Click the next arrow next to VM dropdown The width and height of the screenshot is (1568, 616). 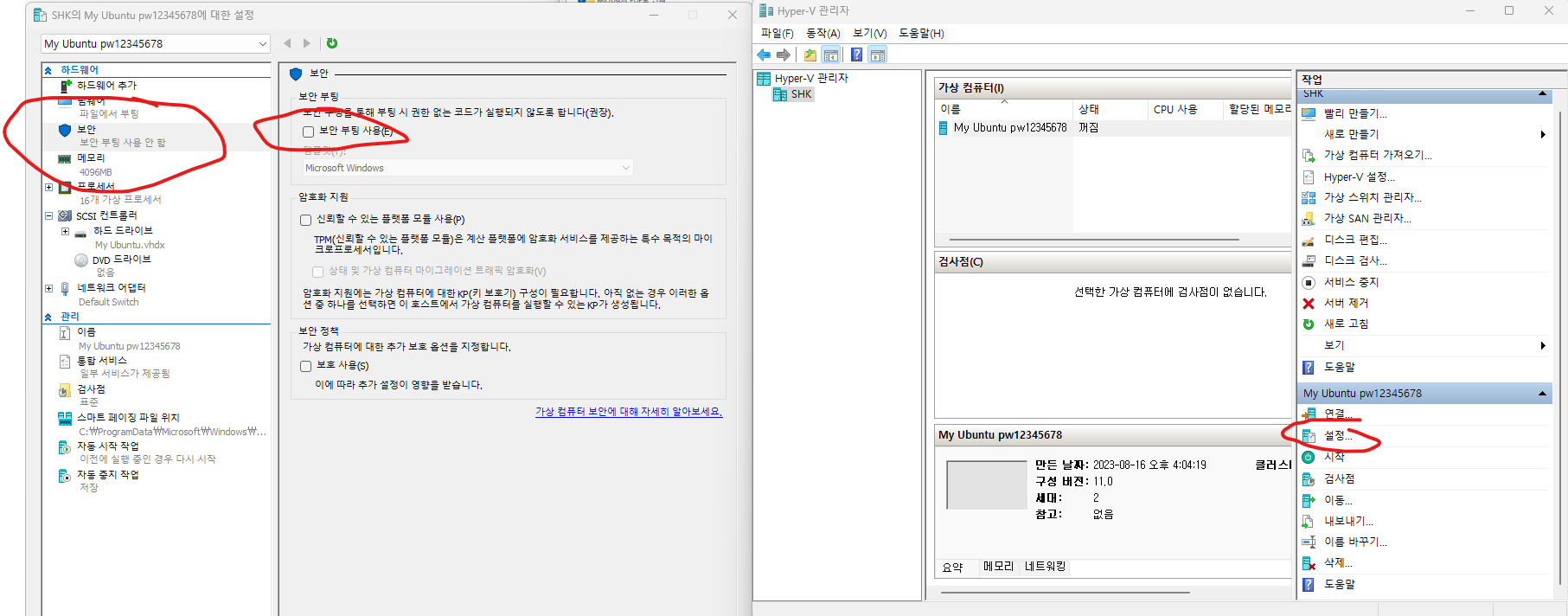[x=306, y=43]
